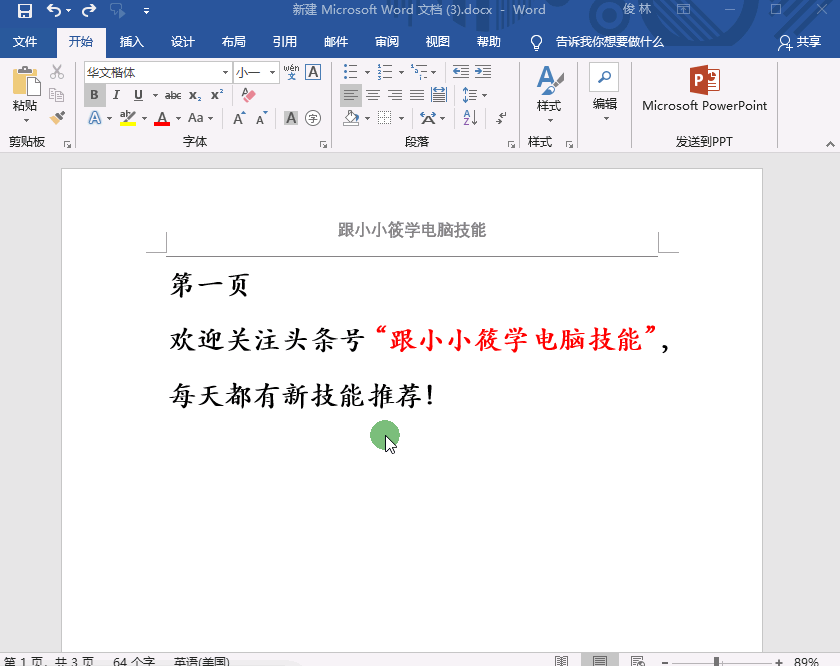Center align the paragraph
This screenshot has height=666, width=840.
coord(373,95)
